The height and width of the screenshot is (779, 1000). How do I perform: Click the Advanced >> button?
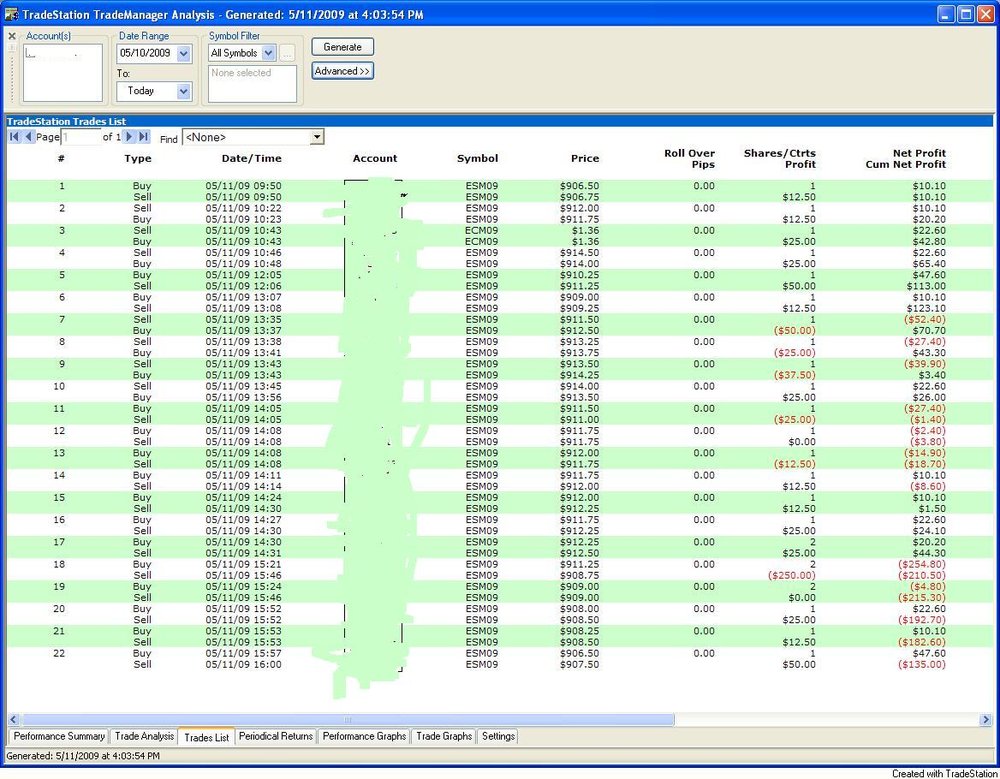(x=342, y=71)
